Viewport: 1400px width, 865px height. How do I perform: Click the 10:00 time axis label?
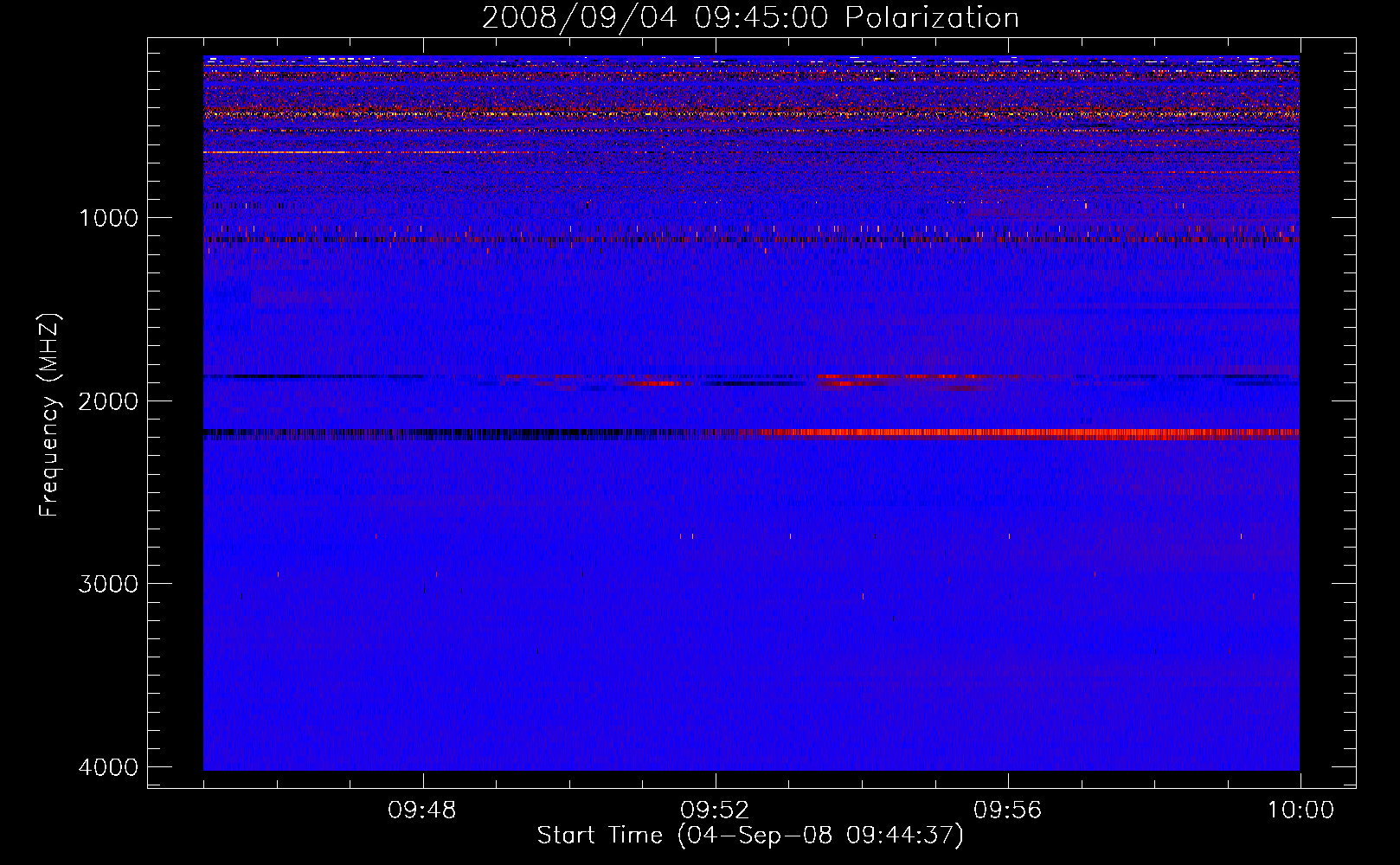[x=1300, y=811]
